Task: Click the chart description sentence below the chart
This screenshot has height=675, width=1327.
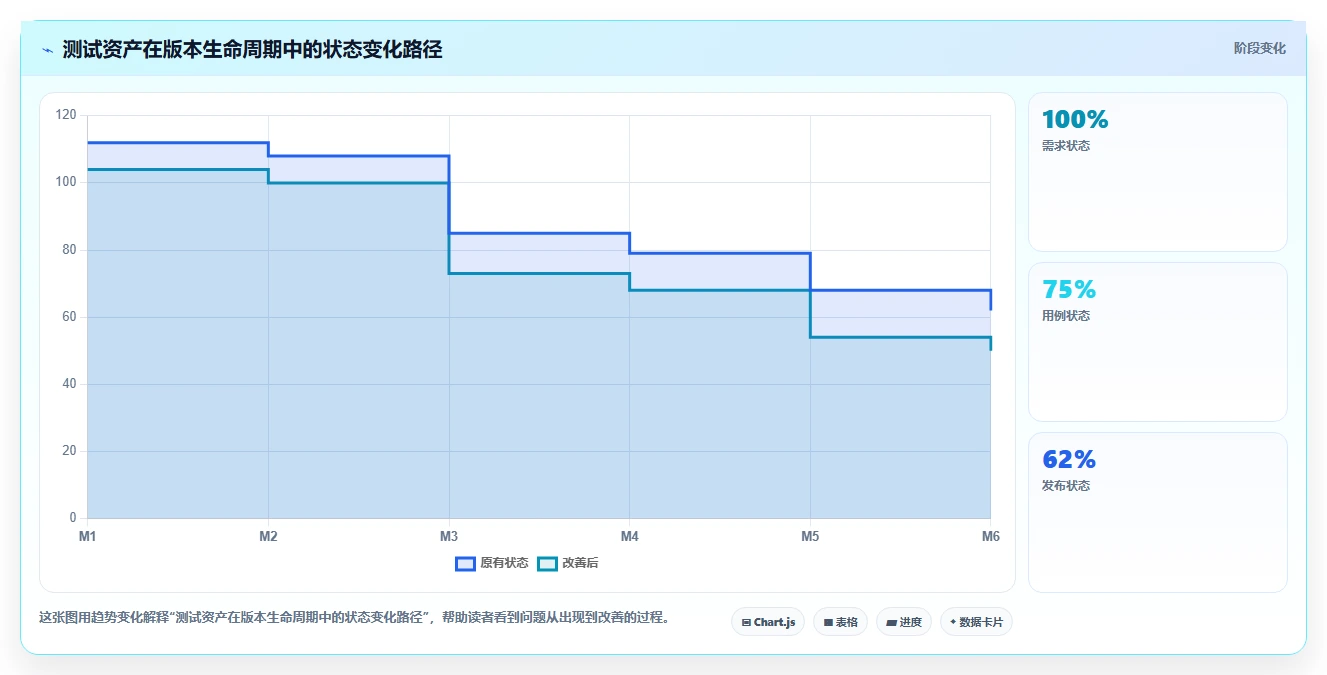Action: click(x=354, y=618)
